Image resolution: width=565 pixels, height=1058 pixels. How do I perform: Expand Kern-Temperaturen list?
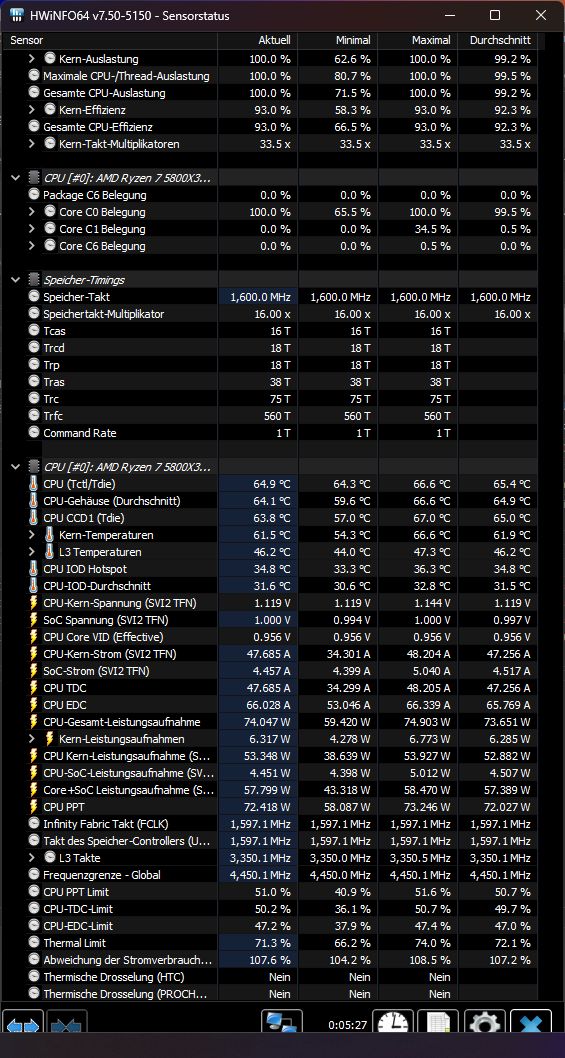[x=32, y=534]
